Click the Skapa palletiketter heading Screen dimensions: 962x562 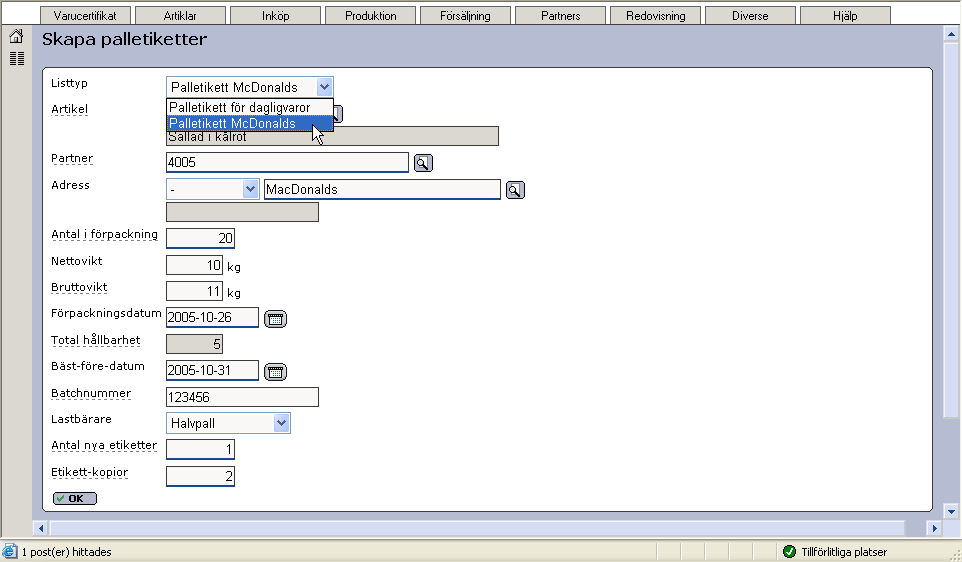(x=125, y=40)
